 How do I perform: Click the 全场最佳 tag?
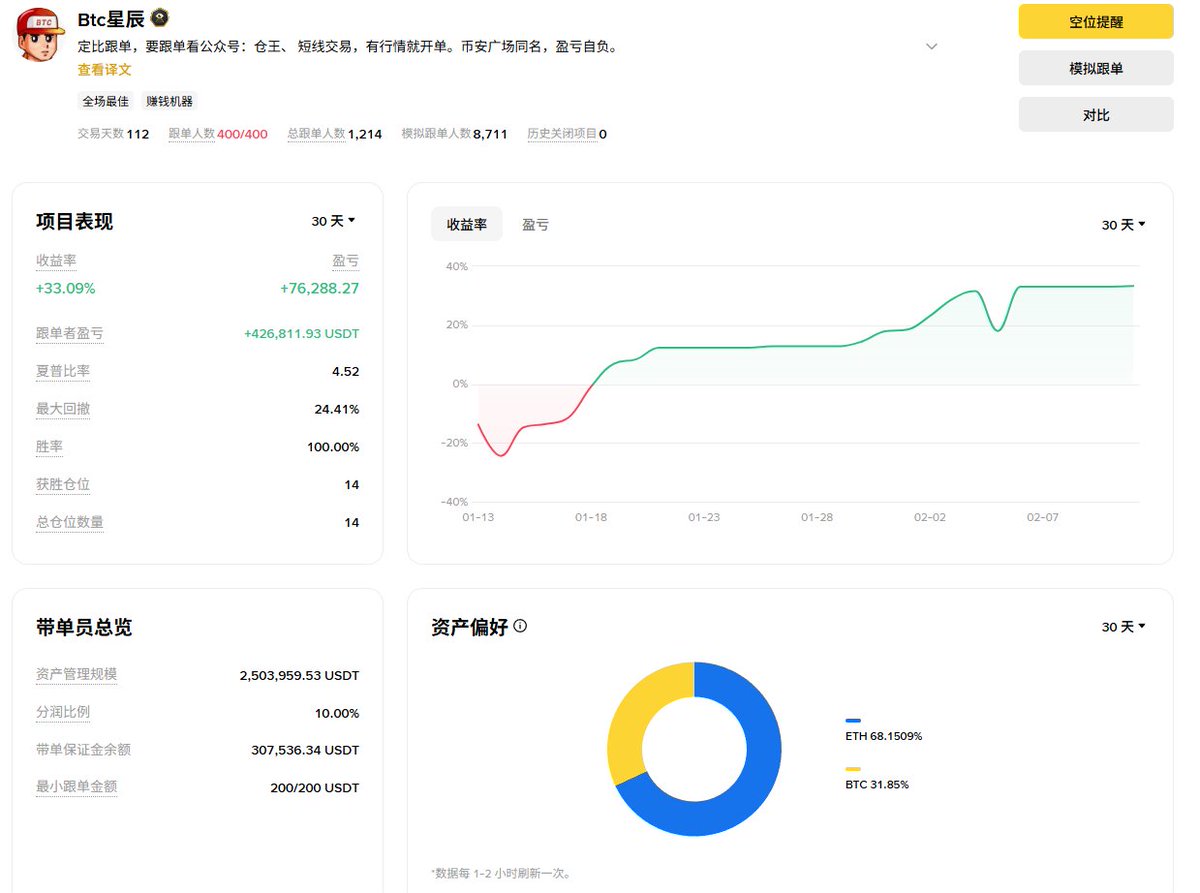106,101
